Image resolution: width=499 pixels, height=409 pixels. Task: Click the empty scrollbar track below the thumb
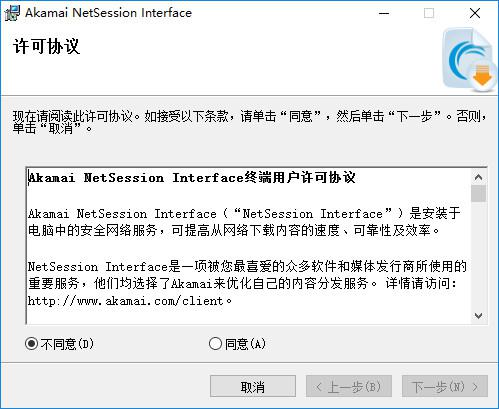479,255
